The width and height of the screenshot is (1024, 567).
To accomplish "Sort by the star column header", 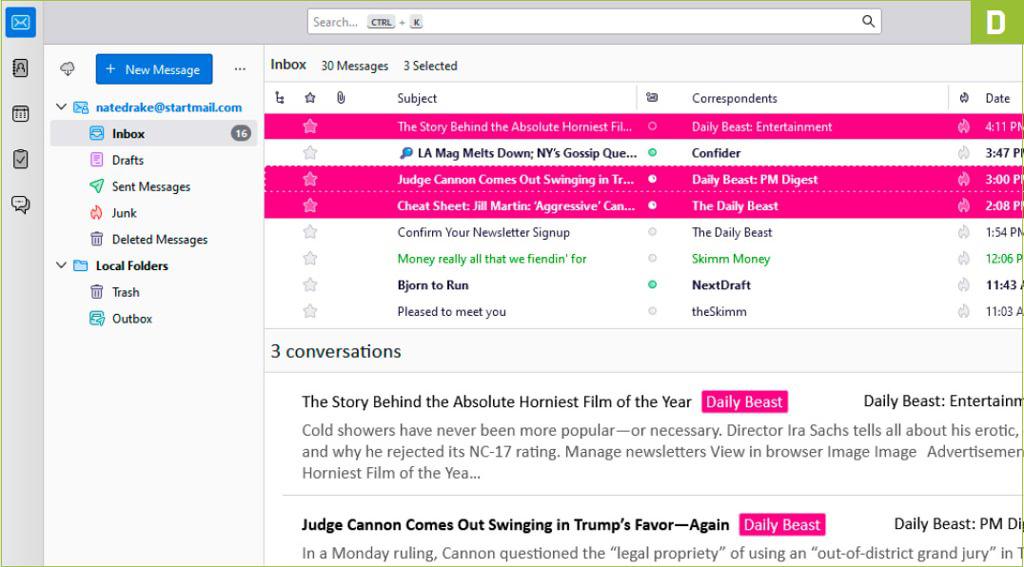I will tap(310, 98).
